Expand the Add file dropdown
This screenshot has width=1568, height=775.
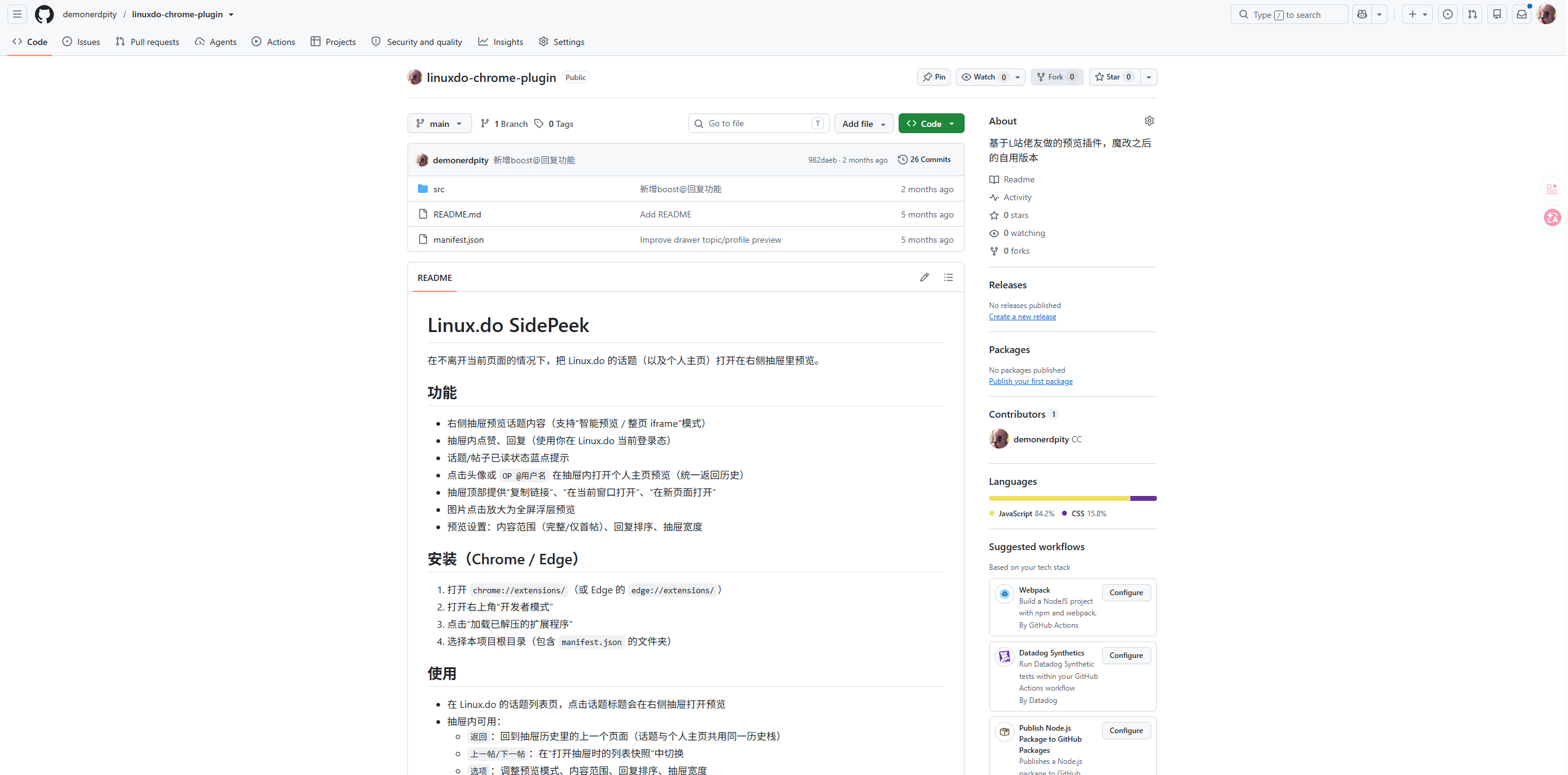click(864, 123)
